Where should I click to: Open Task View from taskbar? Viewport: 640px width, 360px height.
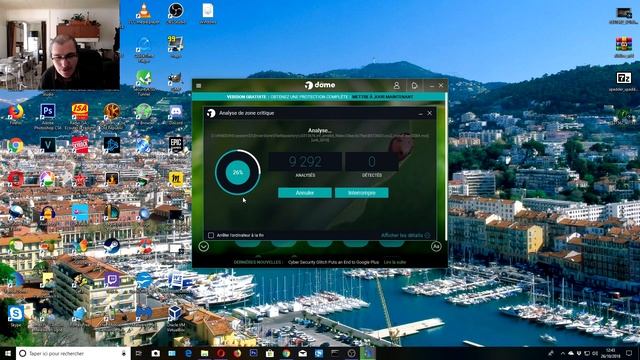tap(139, 353)
